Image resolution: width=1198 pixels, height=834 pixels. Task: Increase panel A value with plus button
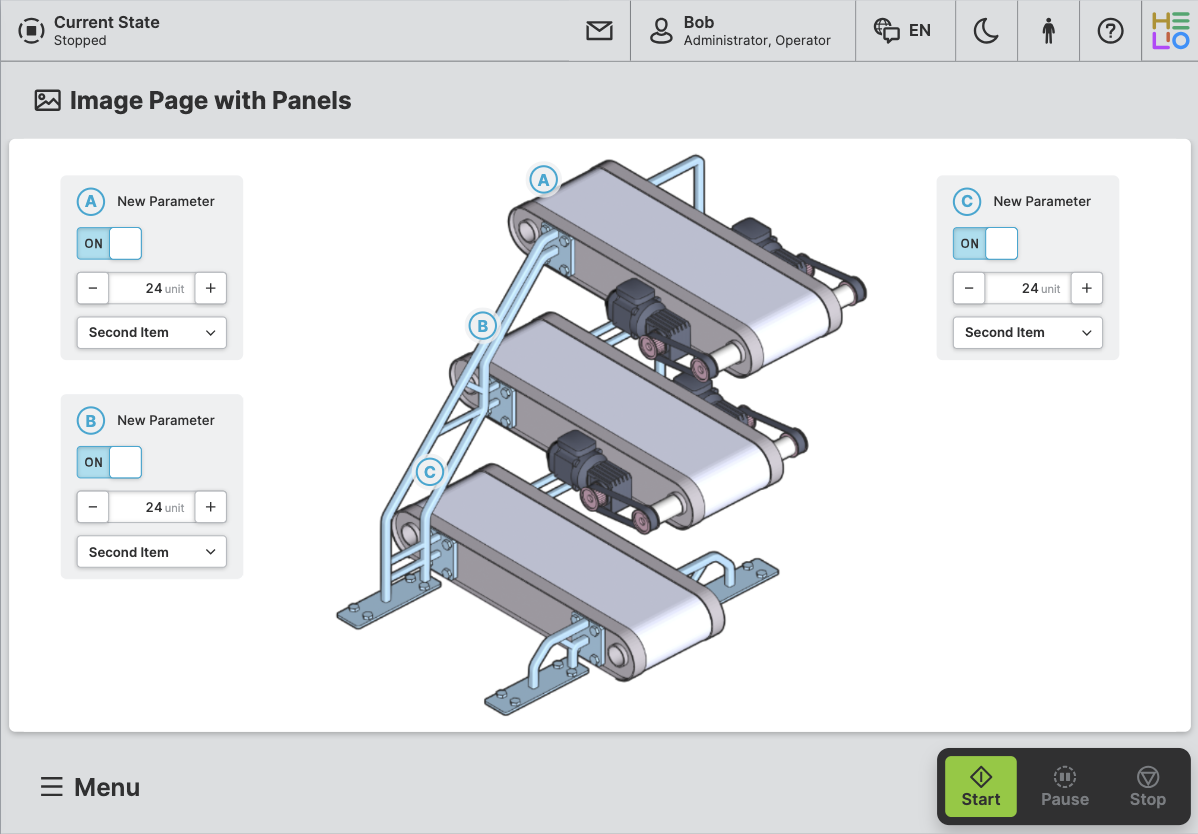pyautogui.click(x=210, y=288)
